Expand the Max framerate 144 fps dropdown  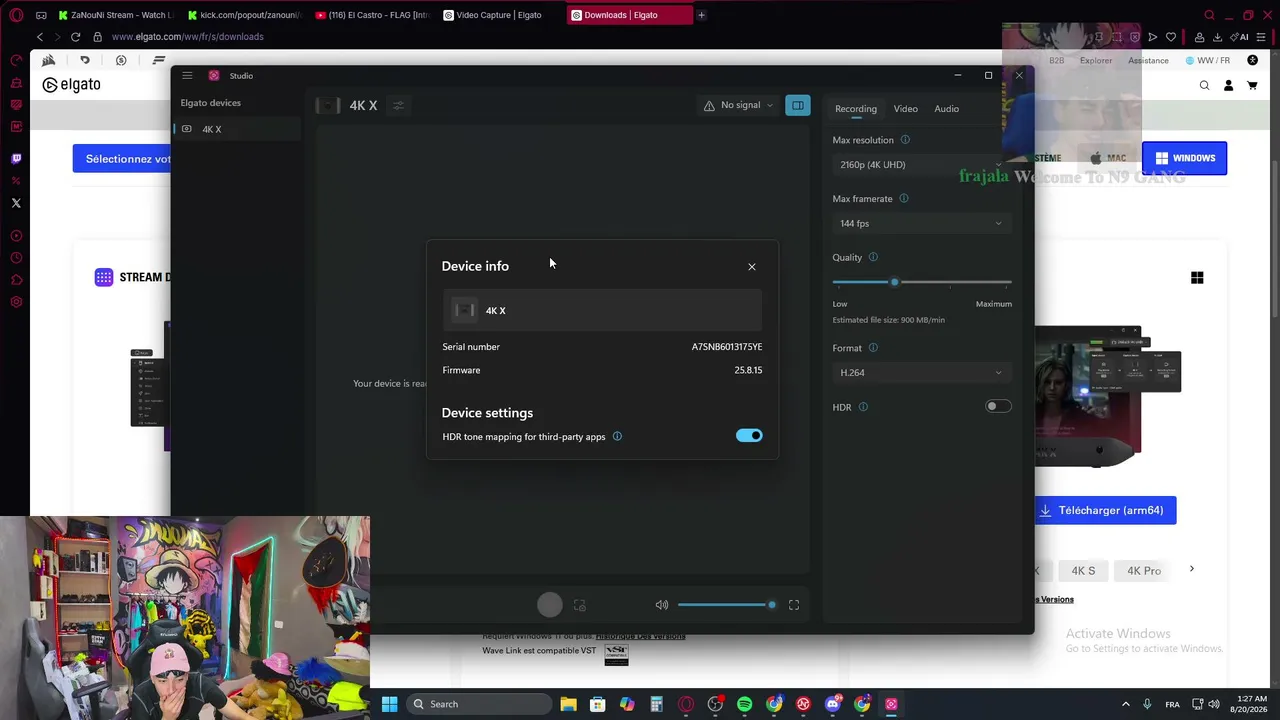(921, 224)
